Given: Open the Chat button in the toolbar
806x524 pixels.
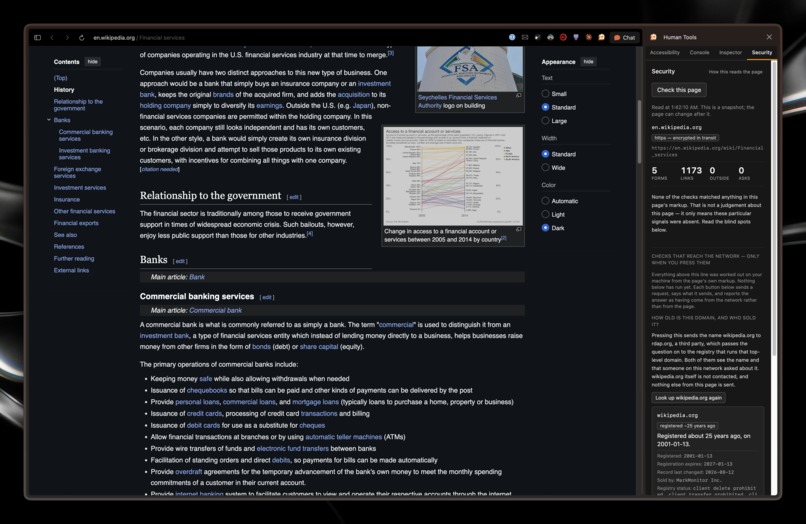Looking at the screenshot, I should 625,38.
